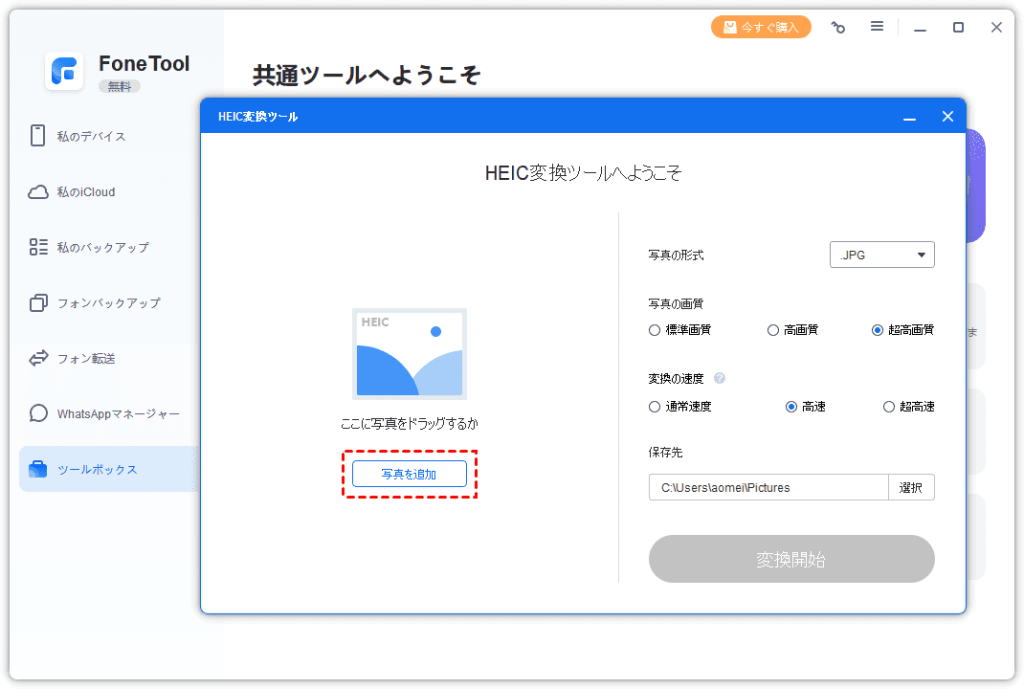1024x689 pixels.
Task: Click the 私のデバイス phone icon
Action: [38, 136]
